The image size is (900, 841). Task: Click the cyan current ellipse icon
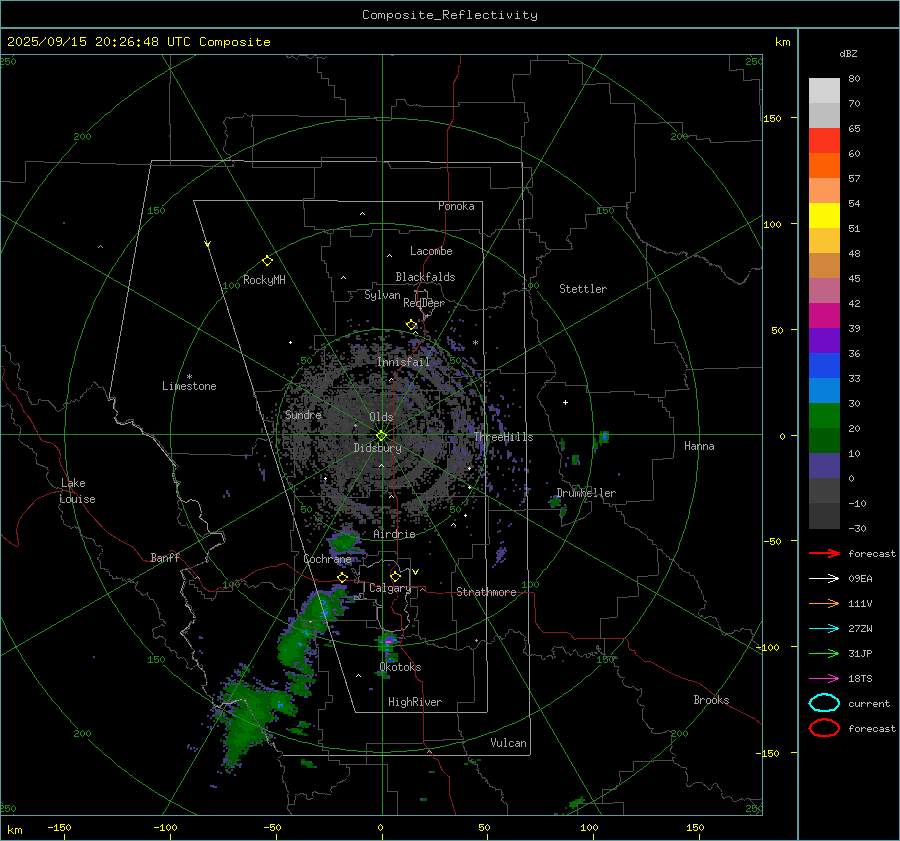point(824,703)
